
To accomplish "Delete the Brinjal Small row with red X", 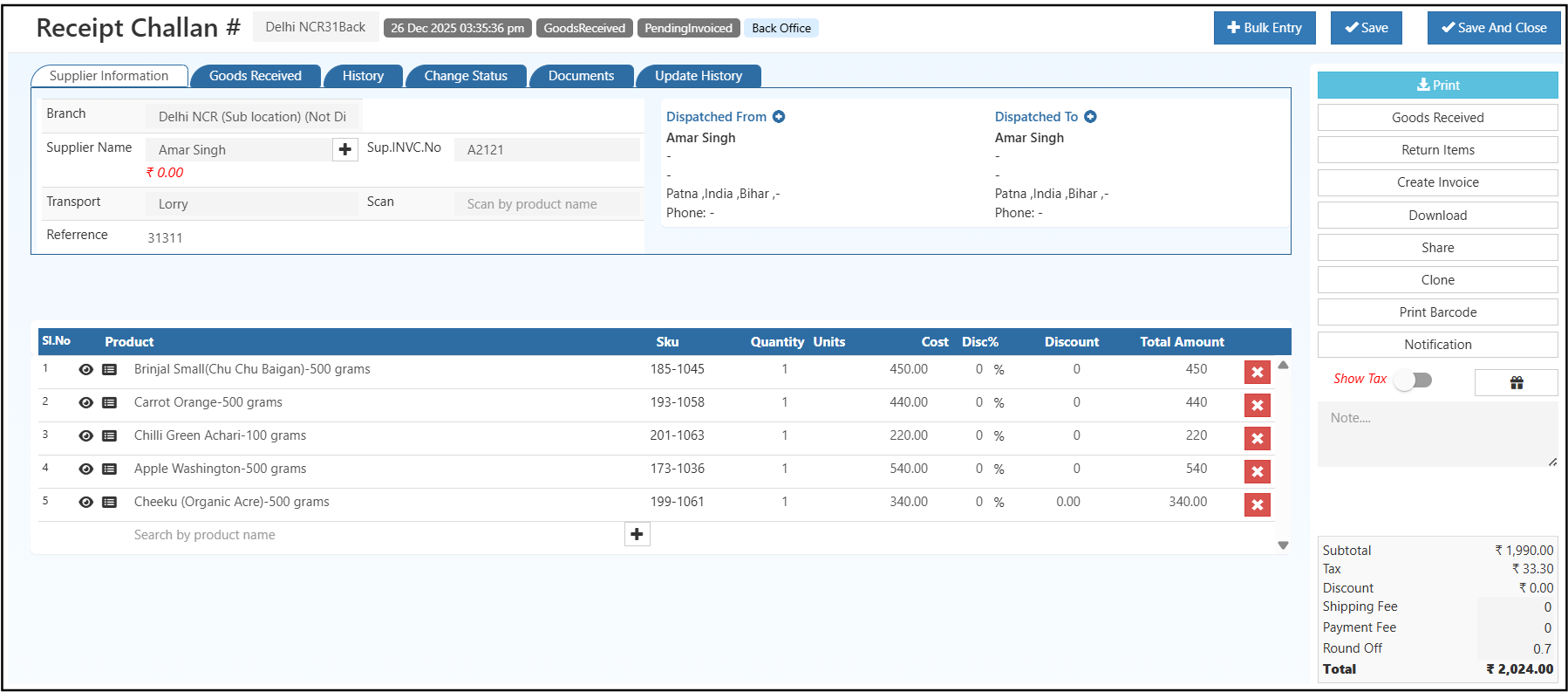I will tap(1257, 373).
